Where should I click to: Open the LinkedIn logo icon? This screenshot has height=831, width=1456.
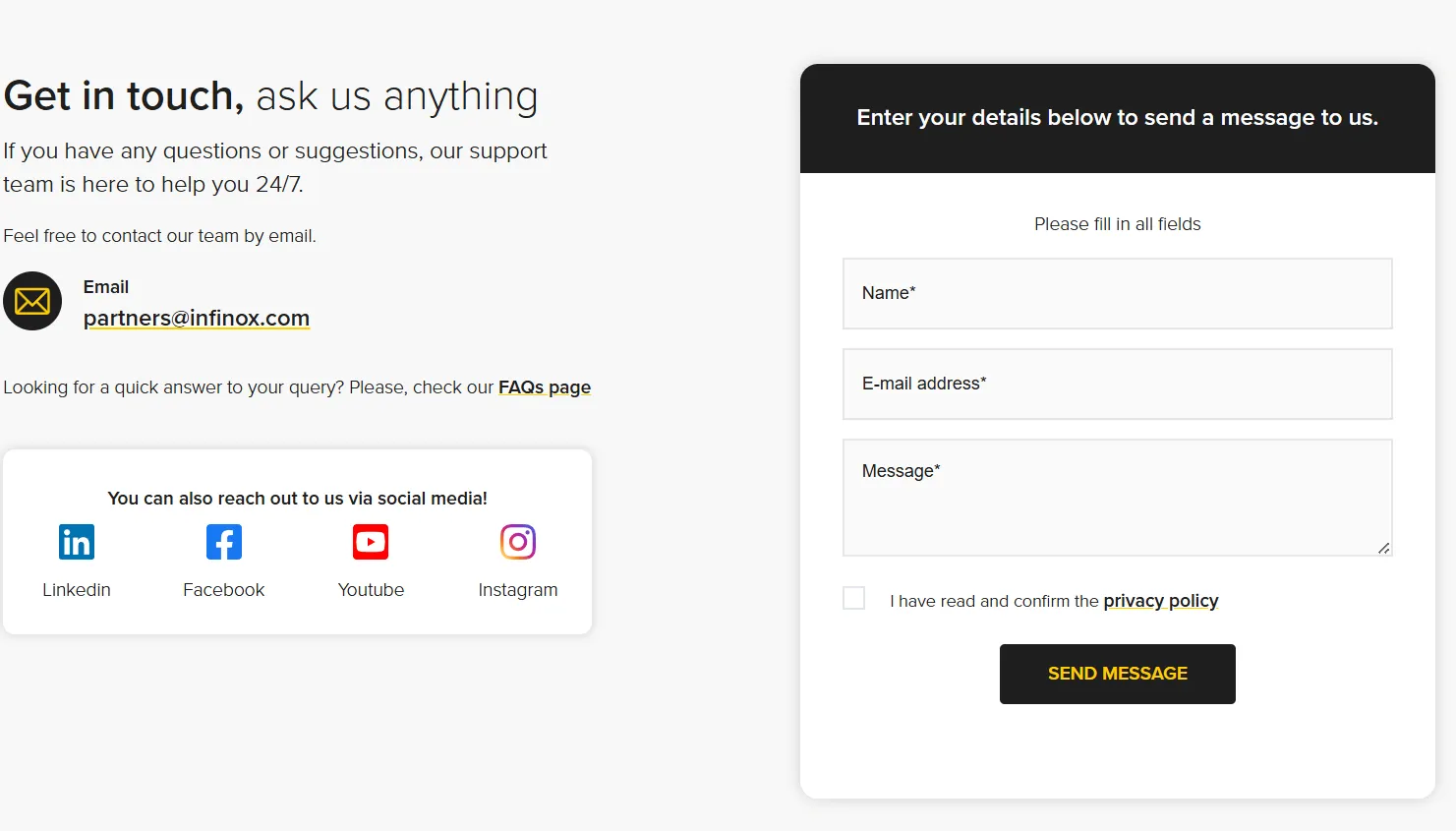click(x=77, y=542)
